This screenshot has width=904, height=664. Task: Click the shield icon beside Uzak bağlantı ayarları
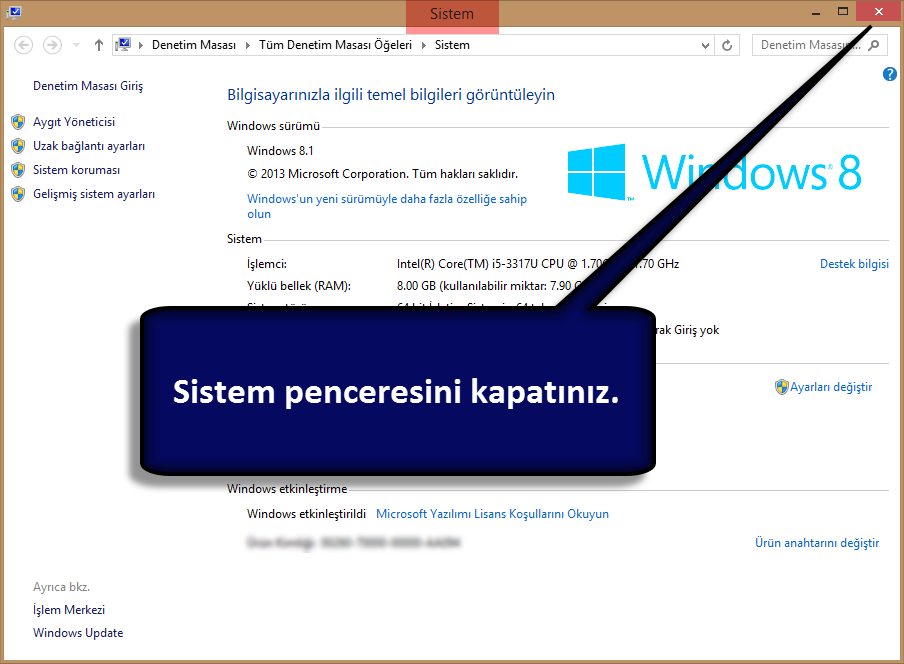click(x=18, y=146)
